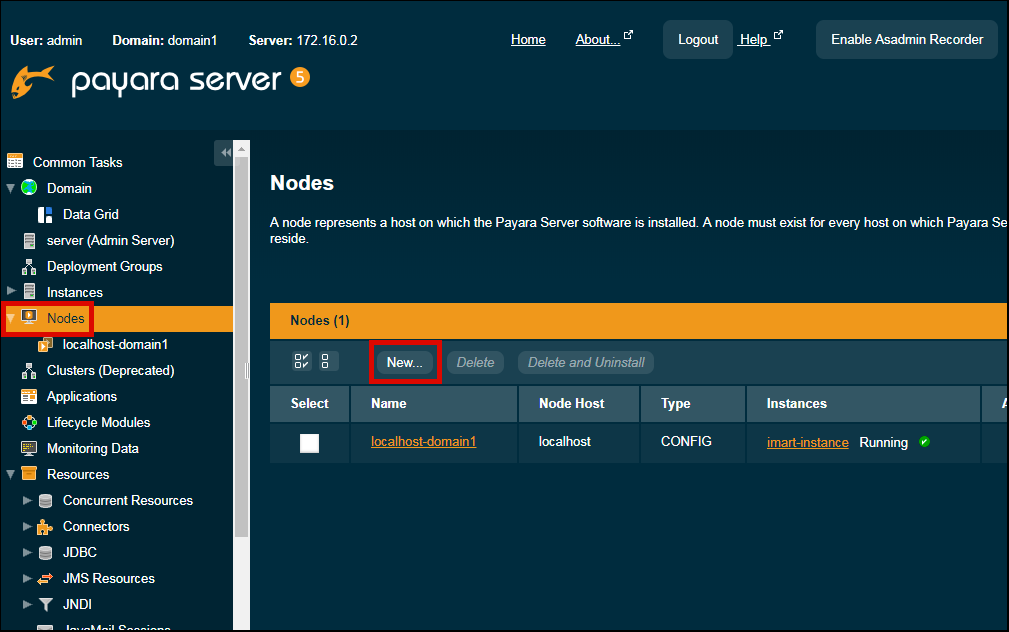Expand the JDBC resources node
The height and width of the screenshot is (632, 1009).
(28, 552)
